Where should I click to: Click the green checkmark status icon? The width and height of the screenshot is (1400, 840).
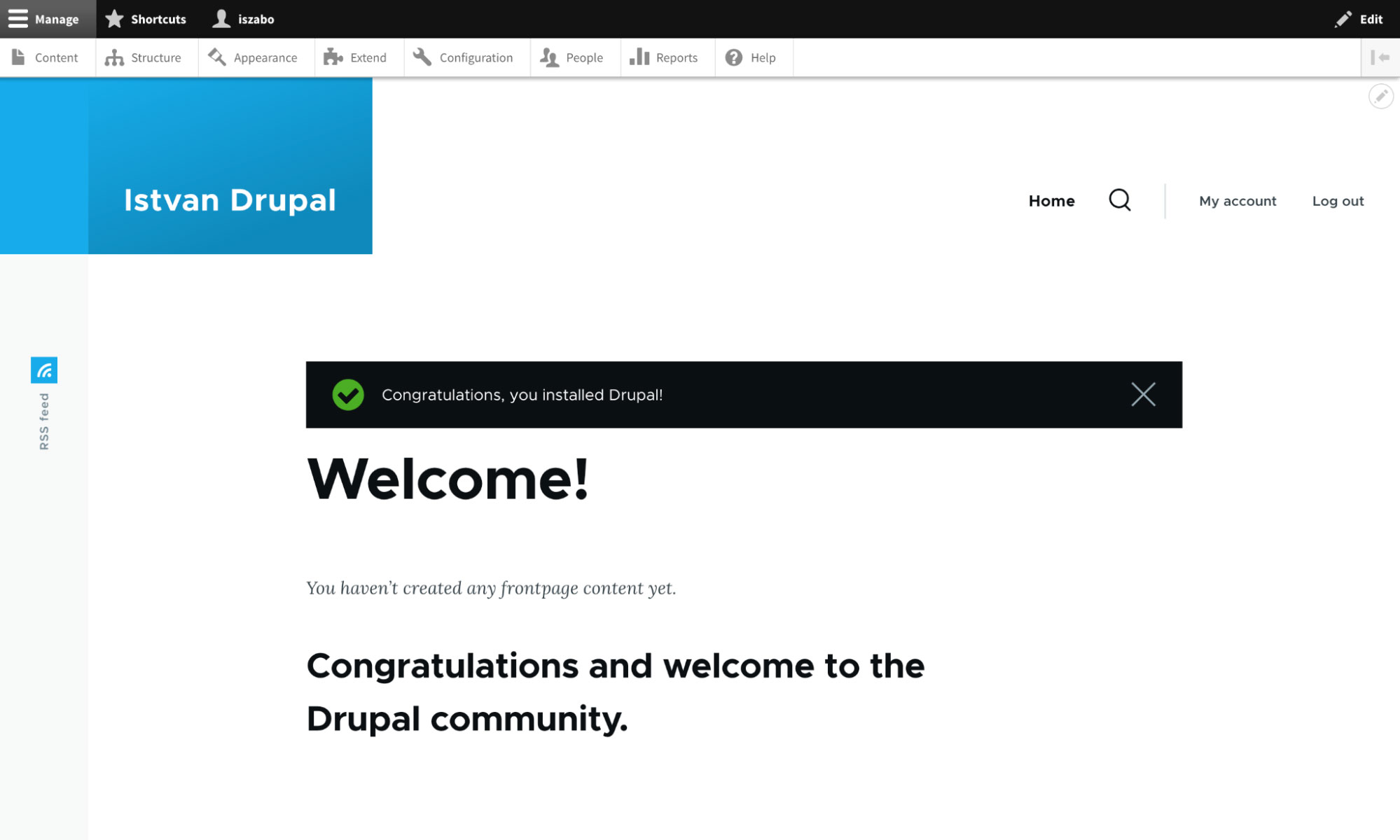(348, 395)
